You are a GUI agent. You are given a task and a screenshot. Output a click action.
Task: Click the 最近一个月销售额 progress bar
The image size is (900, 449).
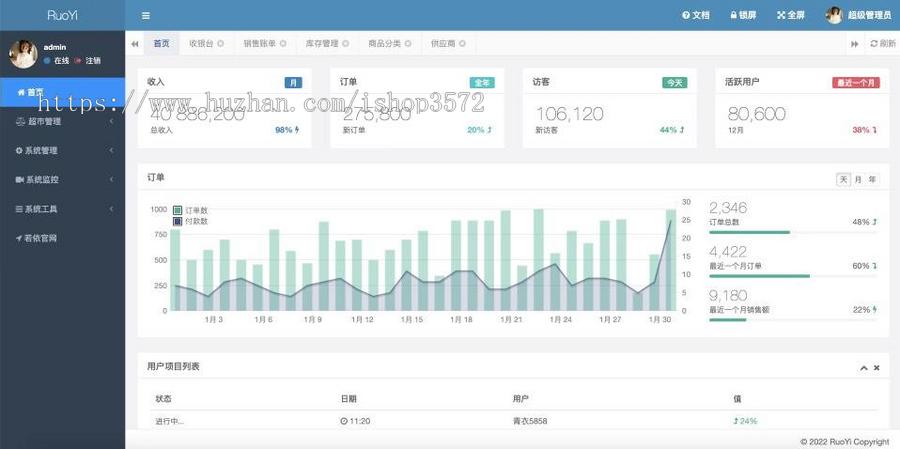click(793, 320)
